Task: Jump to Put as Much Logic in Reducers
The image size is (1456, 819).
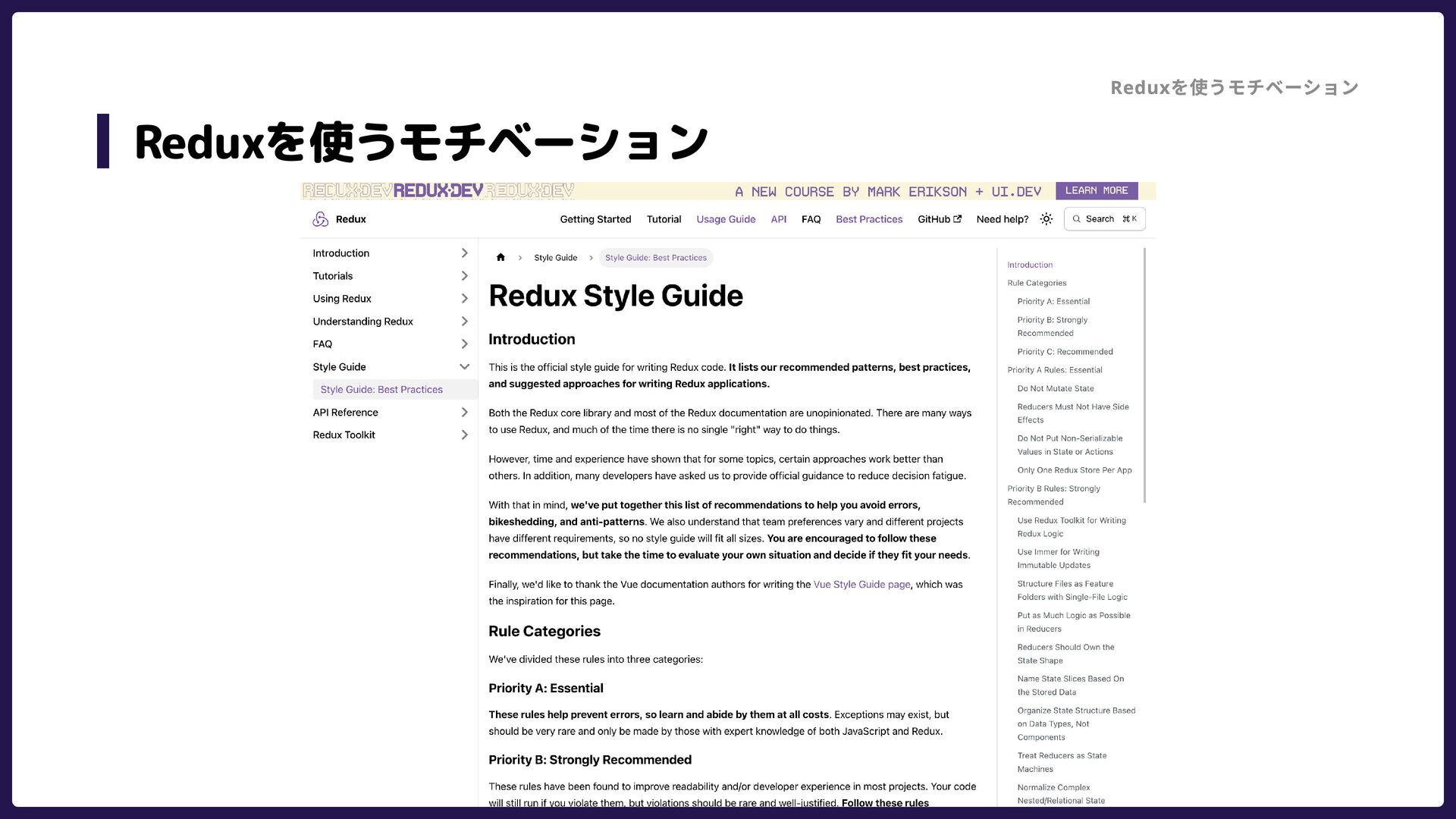Action: point(1073,623)
